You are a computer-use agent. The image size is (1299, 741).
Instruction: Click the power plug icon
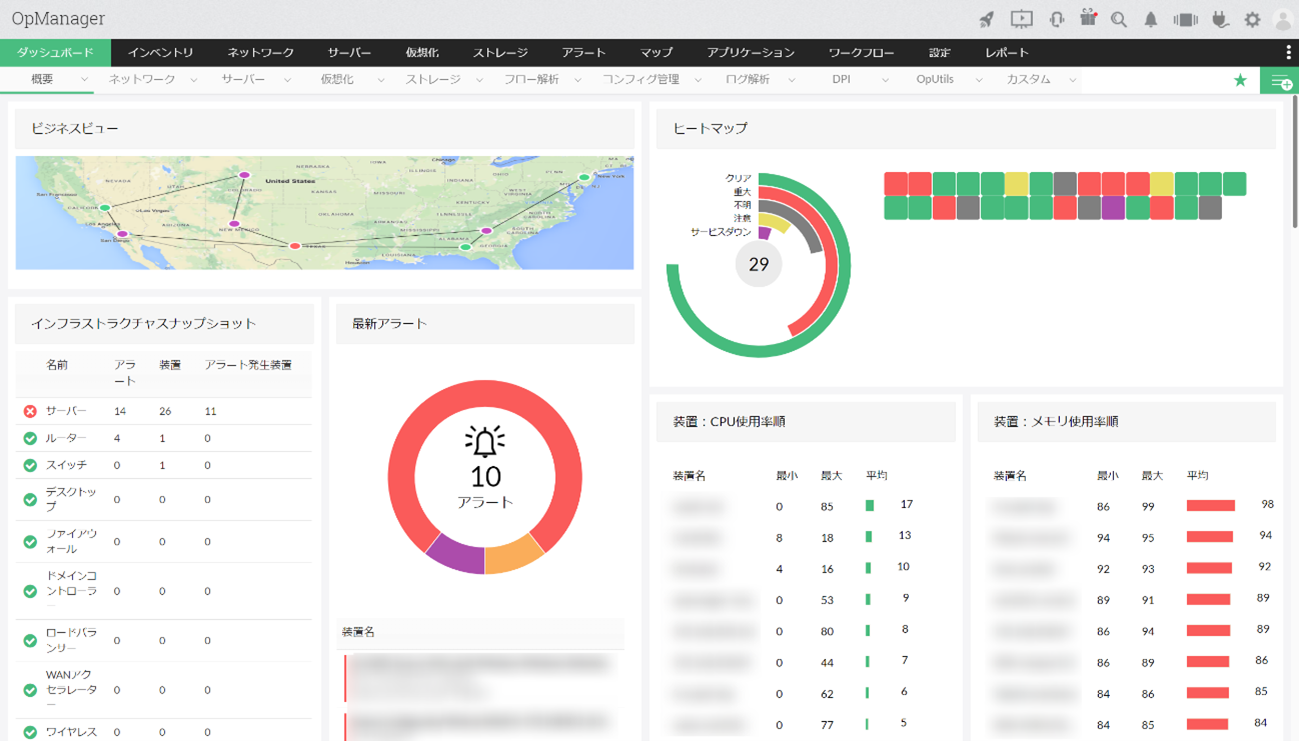[1220, 19]
